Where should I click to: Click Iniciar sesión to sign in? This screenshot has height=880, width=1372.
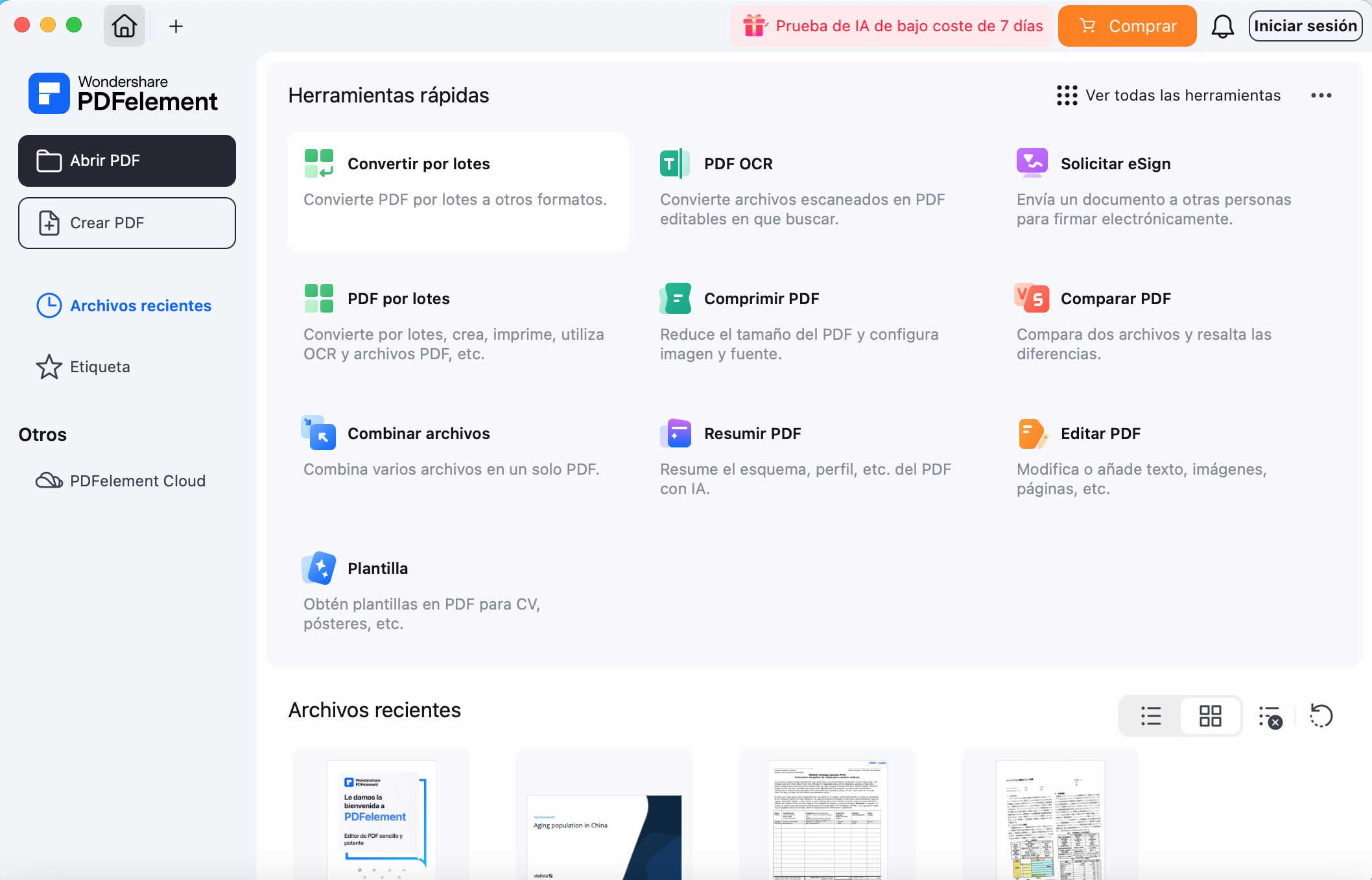(x=1305, y=26)
